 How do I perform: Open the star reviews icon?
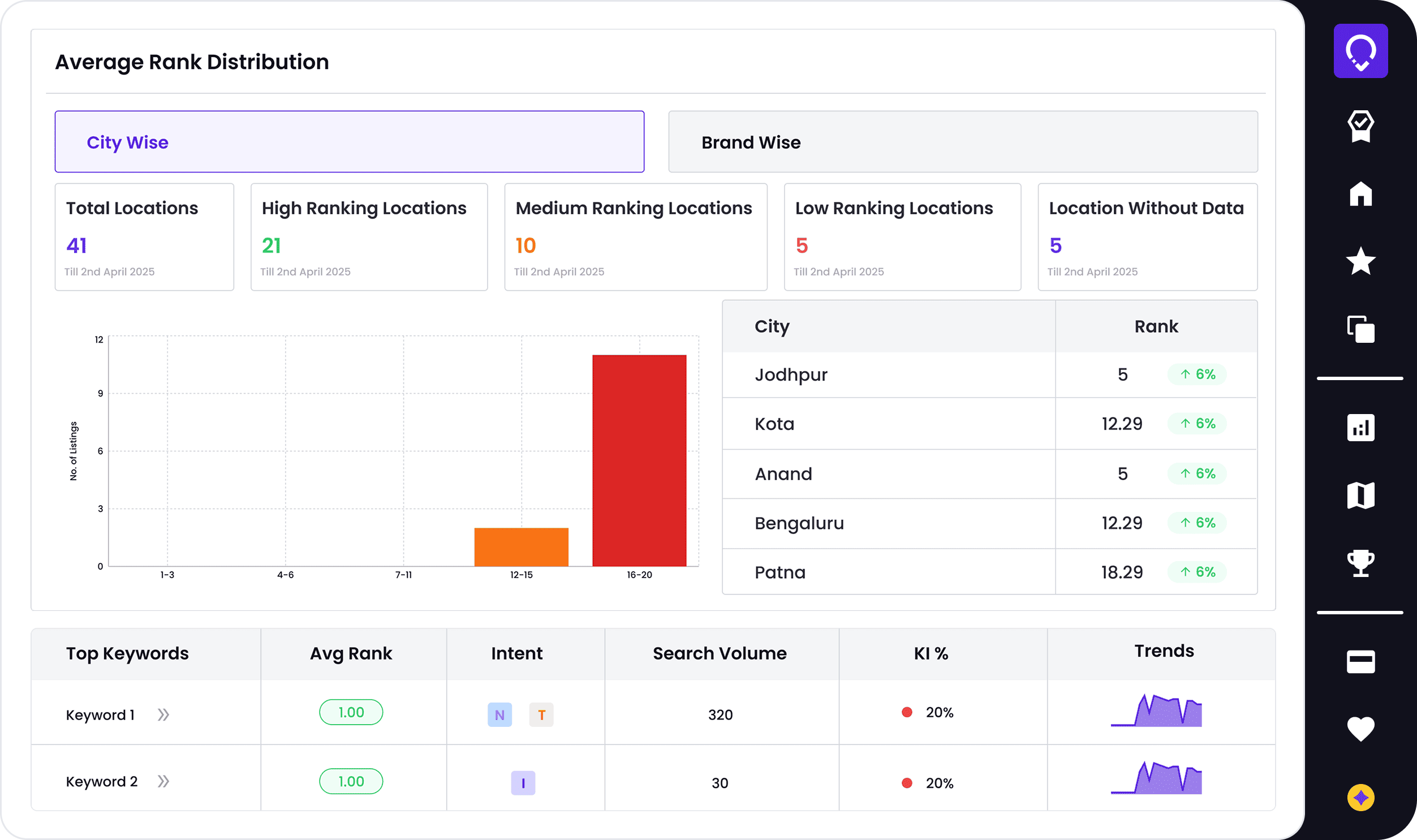[1360, 261]
